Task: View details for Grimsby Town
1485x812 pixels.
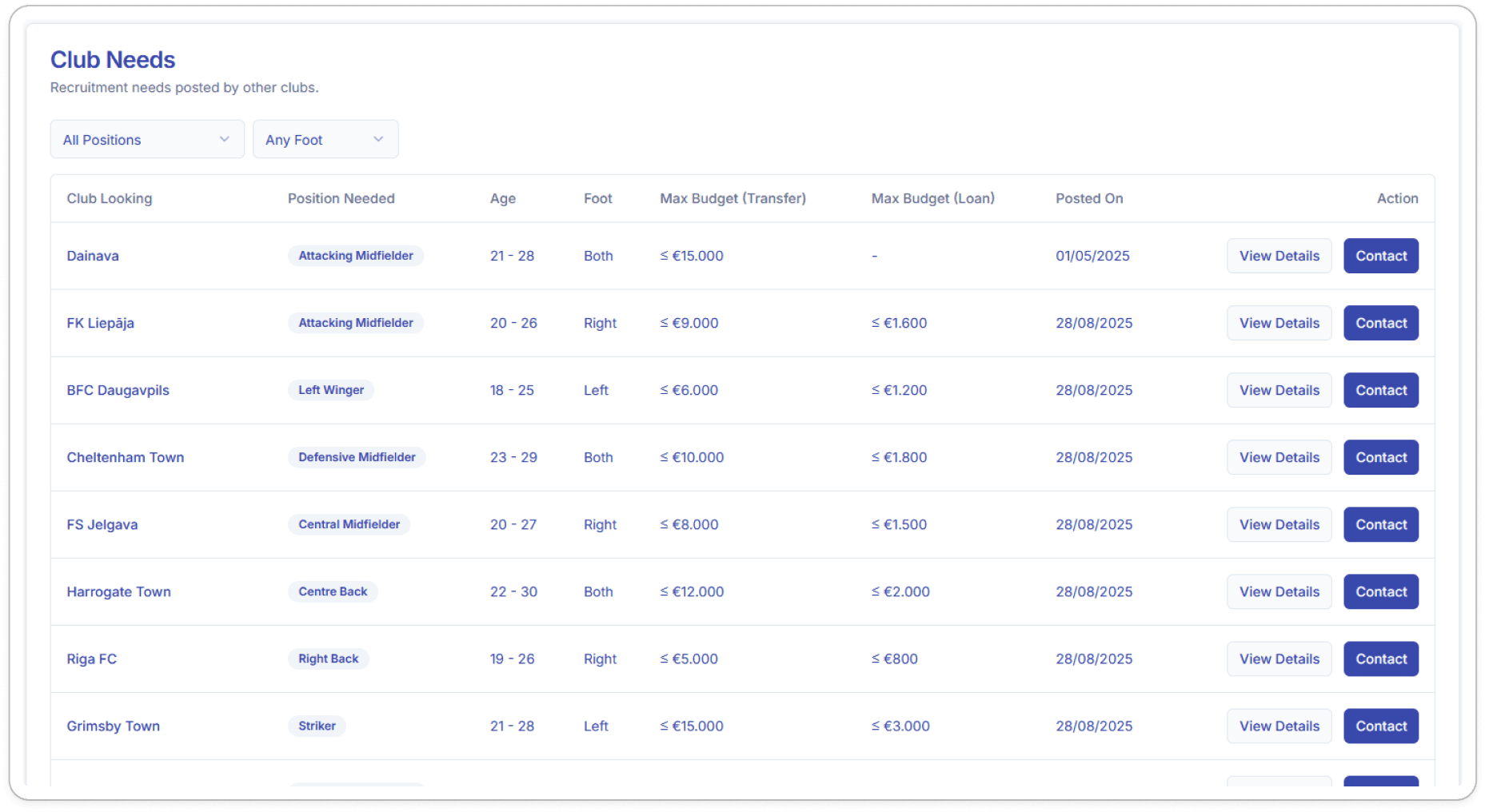Action: 1279,726
